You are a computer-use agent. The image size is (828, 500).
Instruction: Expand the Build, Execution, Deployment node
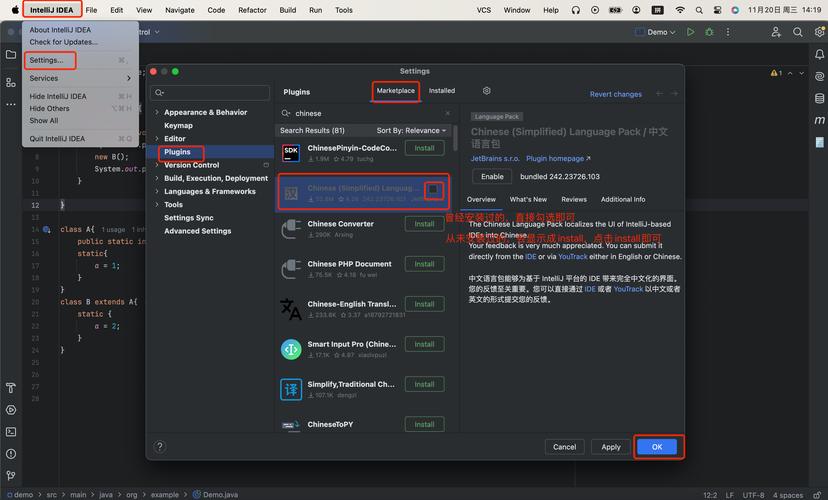[x=157, y=178]
